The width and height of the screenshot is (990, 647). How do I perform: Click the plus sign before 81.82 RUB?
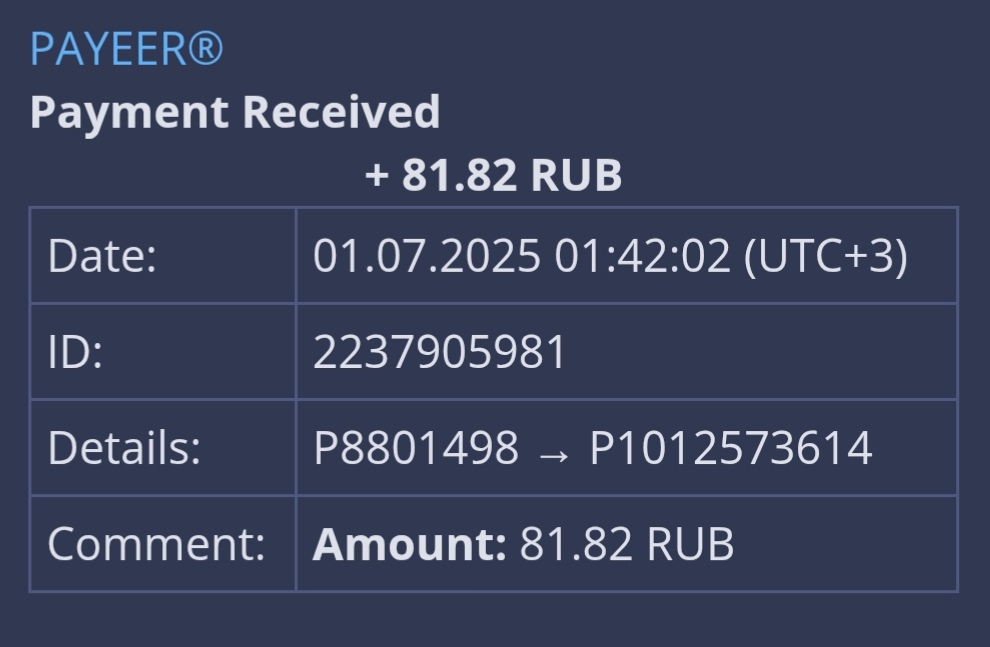click(x=376, y=175)
